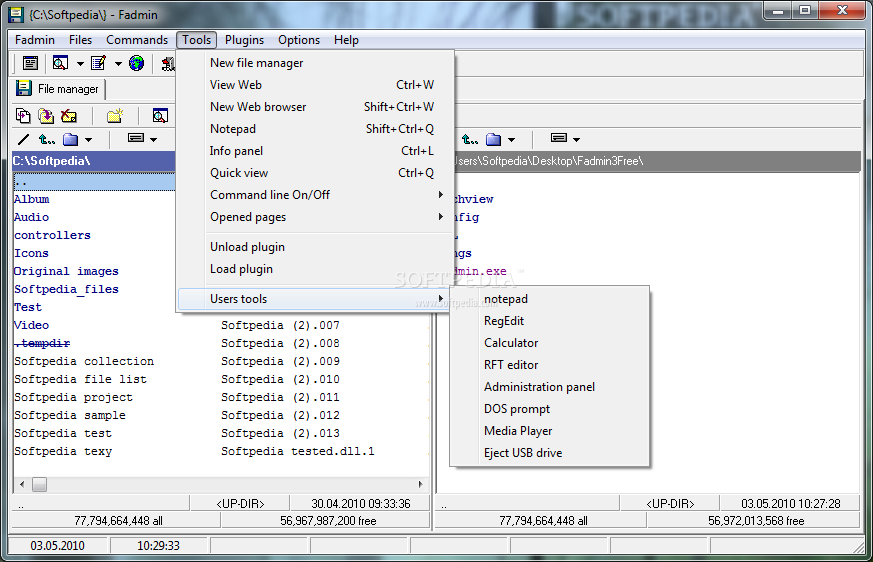Click the magnifier view icon in the main toolbar
Viewport: 873px width, 562px height.
tap(60, 63)
